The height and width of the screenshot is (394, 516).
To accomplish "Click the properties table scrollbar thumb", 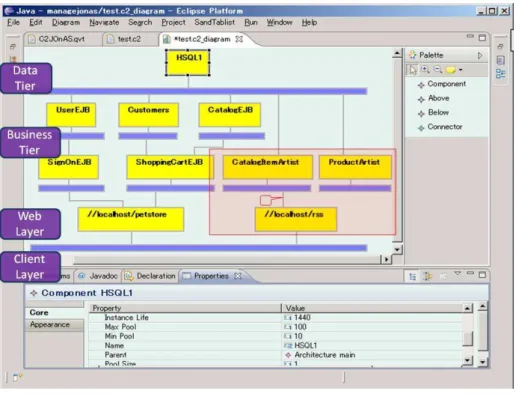I will tap(468, 339).
